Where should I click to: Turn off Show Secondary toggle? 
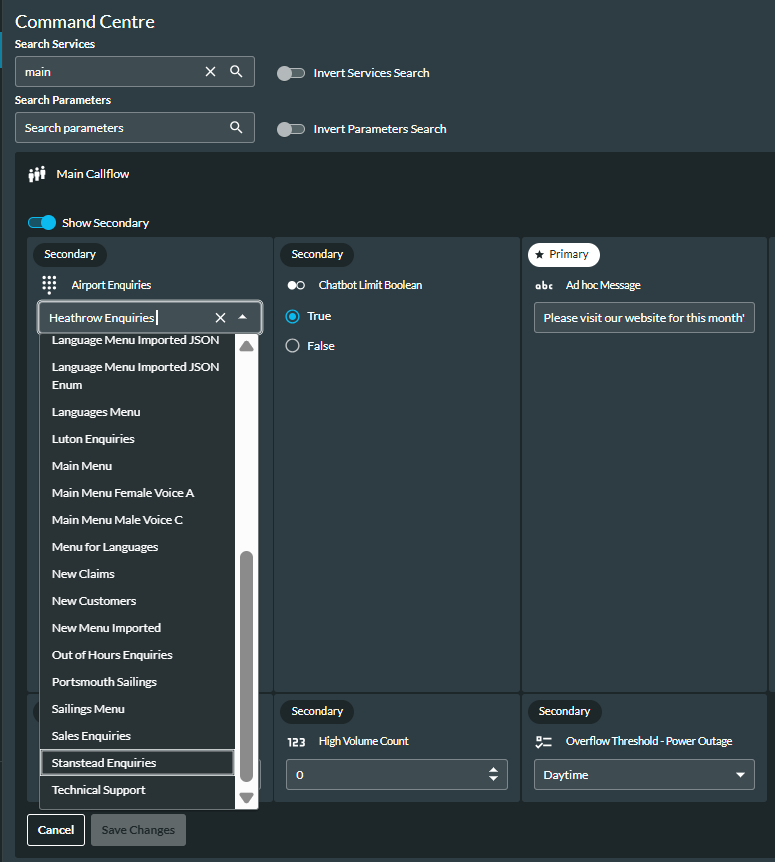pos(42,223)
